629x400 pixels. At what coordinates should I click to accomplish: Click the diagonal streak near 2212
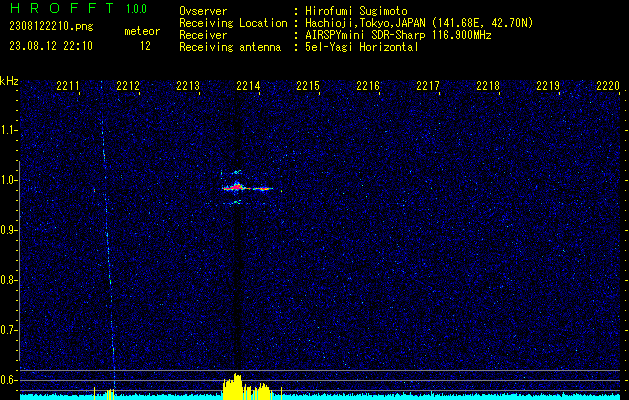click(x=107, y=250)
